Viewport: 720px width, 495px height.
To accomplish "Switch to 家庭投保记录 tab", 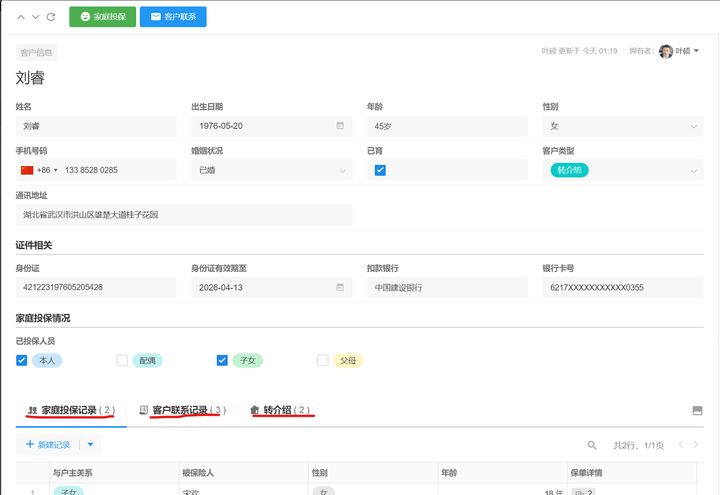I will 71,410.
